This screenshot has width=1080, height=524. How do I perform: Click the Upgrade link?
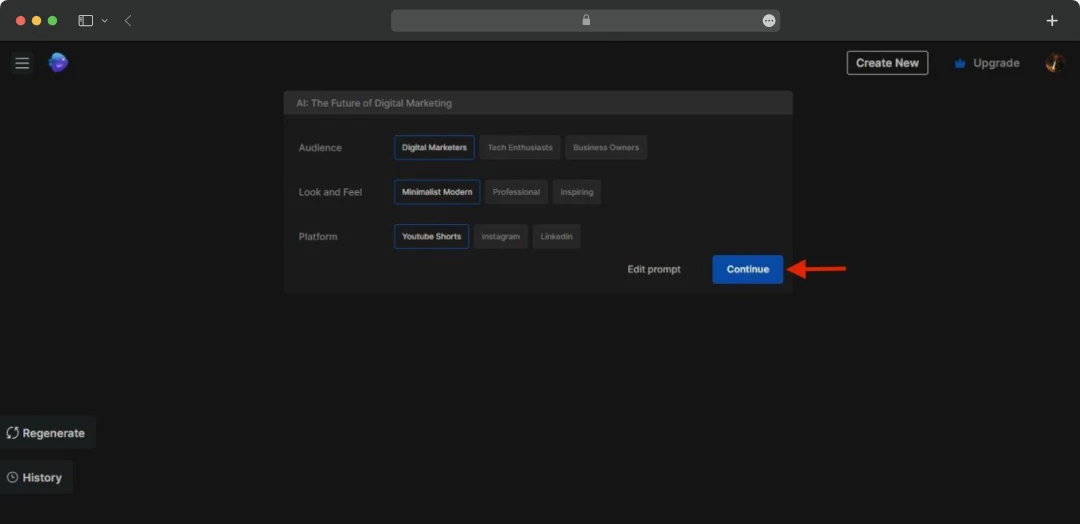(996, 63)
